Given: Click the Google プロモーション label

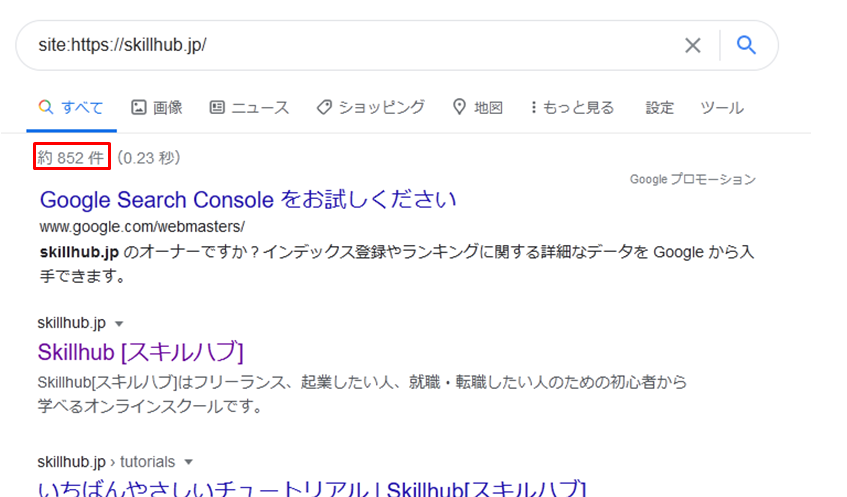Looking at the screenshot, I should pyautogui.click(x=693, y=179).
